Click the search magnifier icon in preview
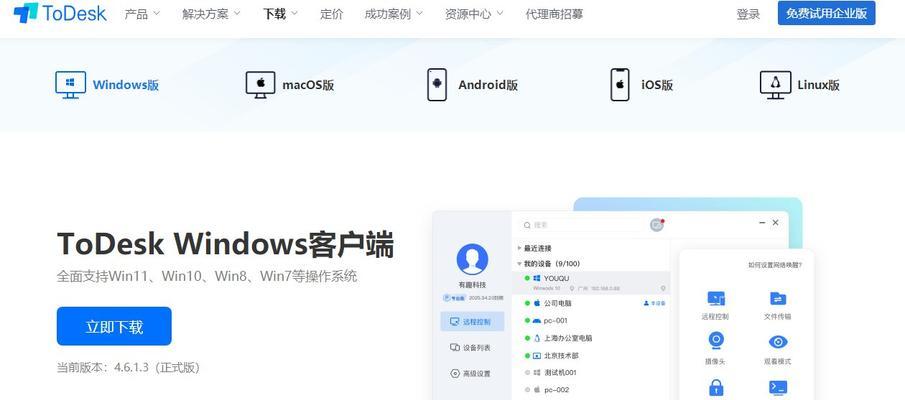The image size is (905, 400). [x=527, y=225]
